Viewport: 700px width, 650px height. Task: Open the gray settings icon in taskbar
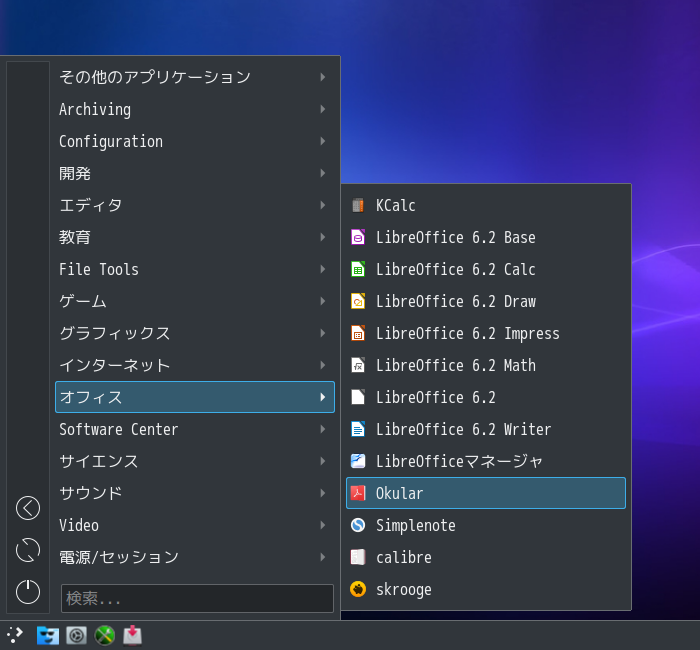(x=76, y=635)
